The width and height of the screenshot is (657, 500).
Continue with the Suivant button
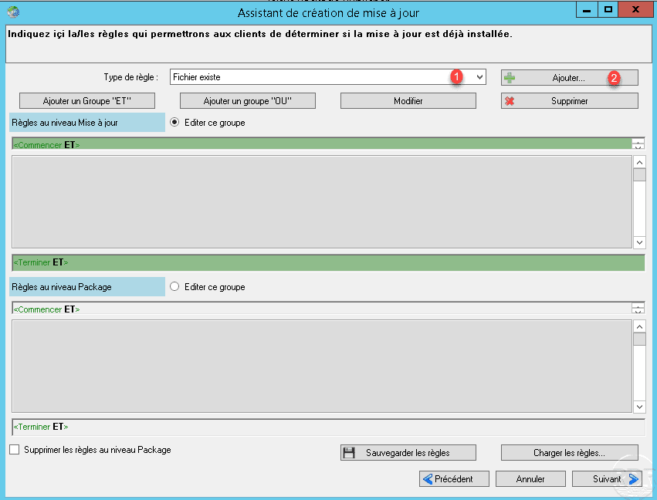coord(607,479)
